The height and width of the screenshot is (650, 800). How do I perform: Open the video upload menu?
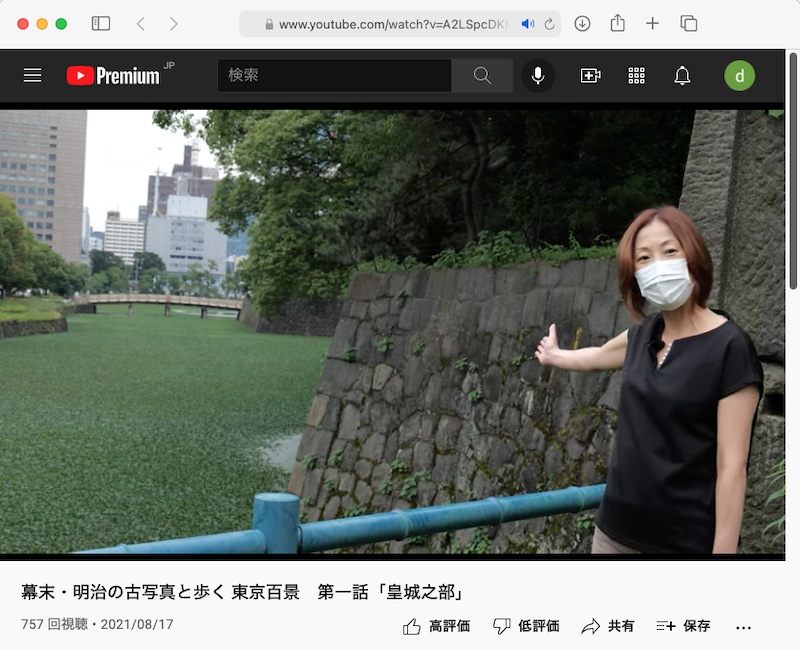[589, 75]
